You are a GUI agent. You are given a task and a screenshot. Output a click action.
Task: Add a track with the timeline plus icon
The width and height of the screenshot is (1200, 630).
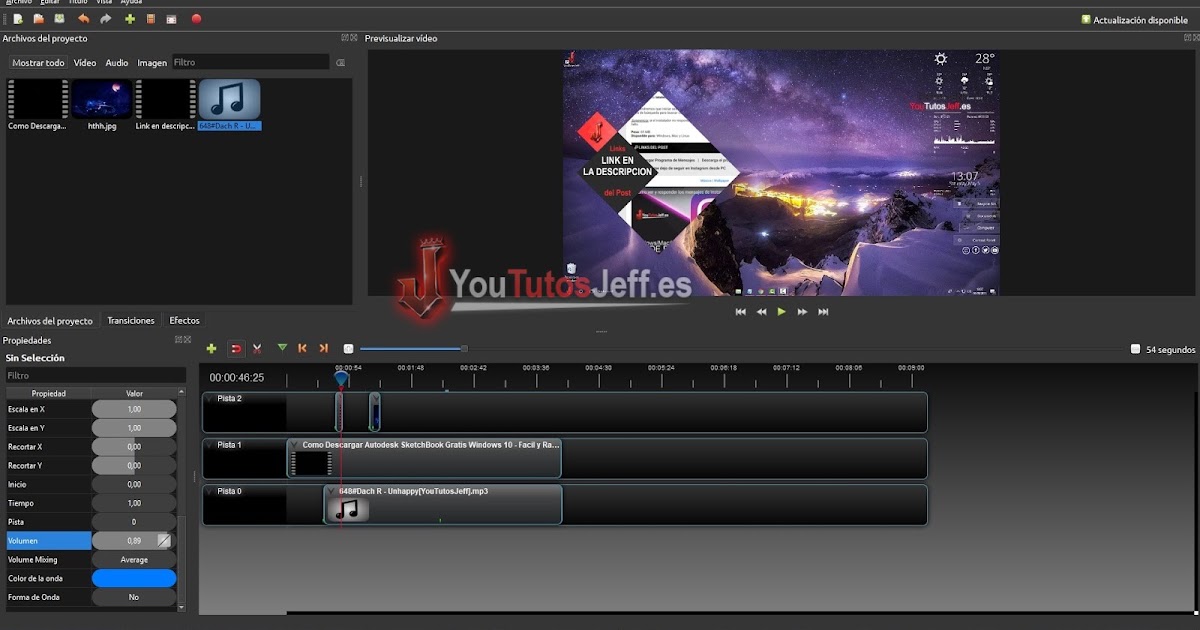[x=211, y=348]
